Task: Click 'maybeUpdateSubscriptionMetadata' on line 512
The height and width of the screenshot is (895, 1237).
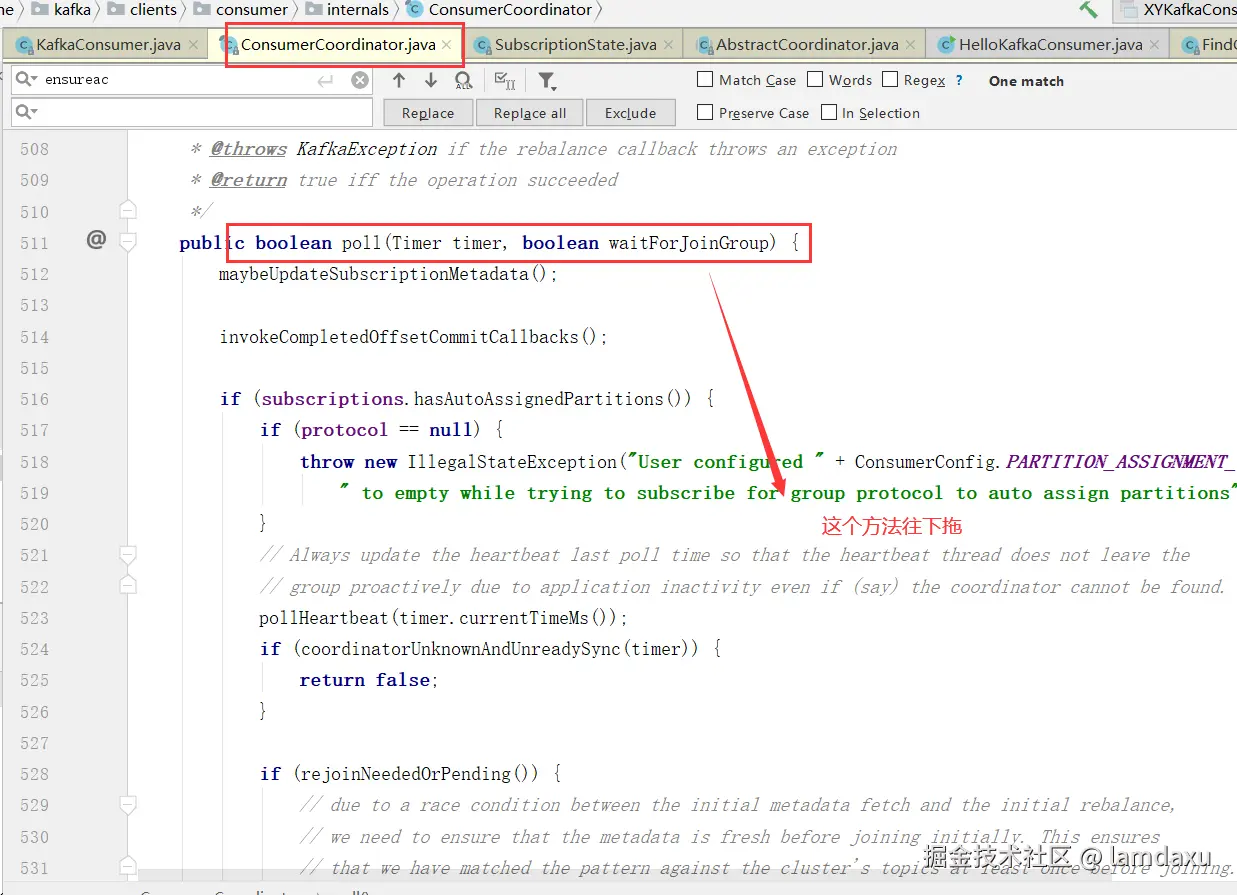Action: click(373, 274)
